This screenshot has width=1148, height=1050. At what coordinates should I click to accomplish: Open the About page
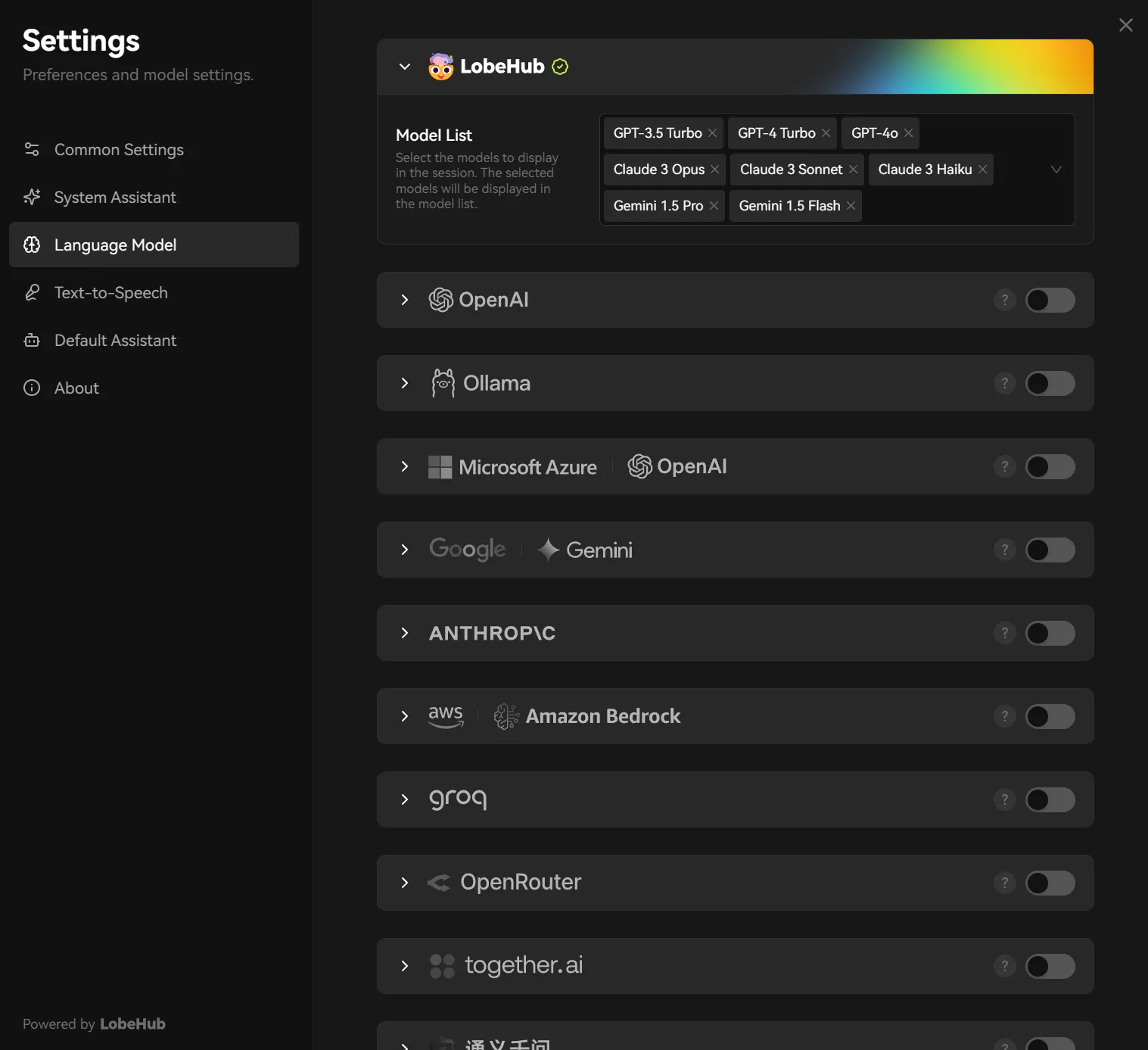tap(154, 388)
